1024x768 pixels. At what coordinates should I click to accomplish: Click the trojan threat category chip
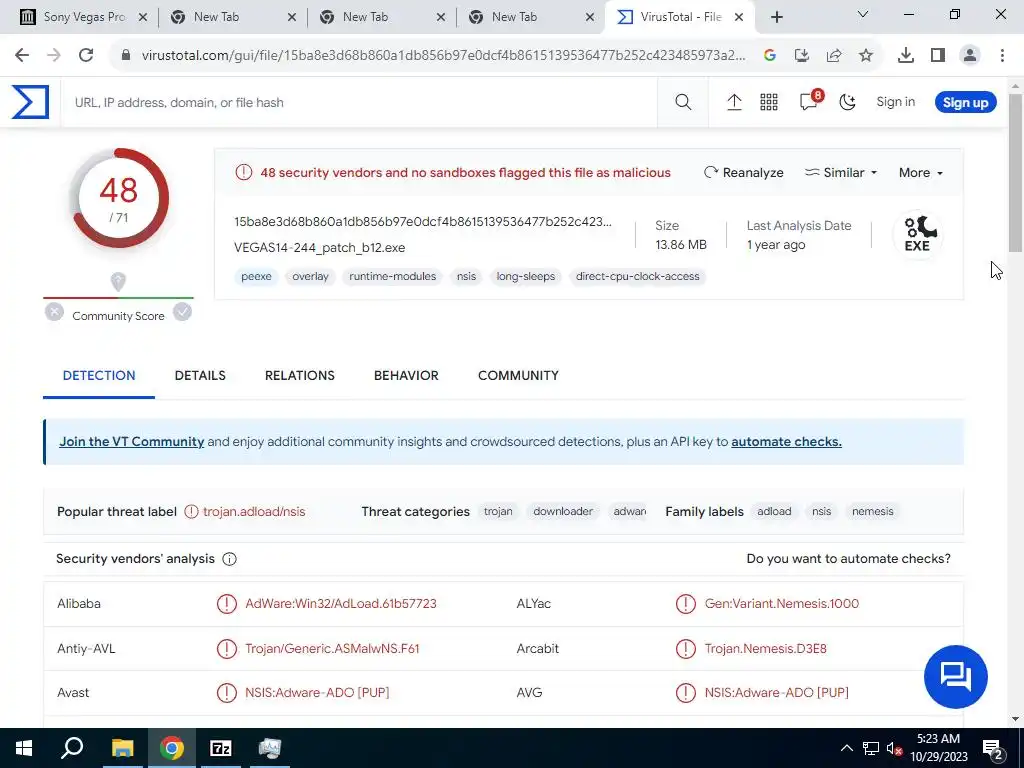pyautogui.click(x=498, y=511)
